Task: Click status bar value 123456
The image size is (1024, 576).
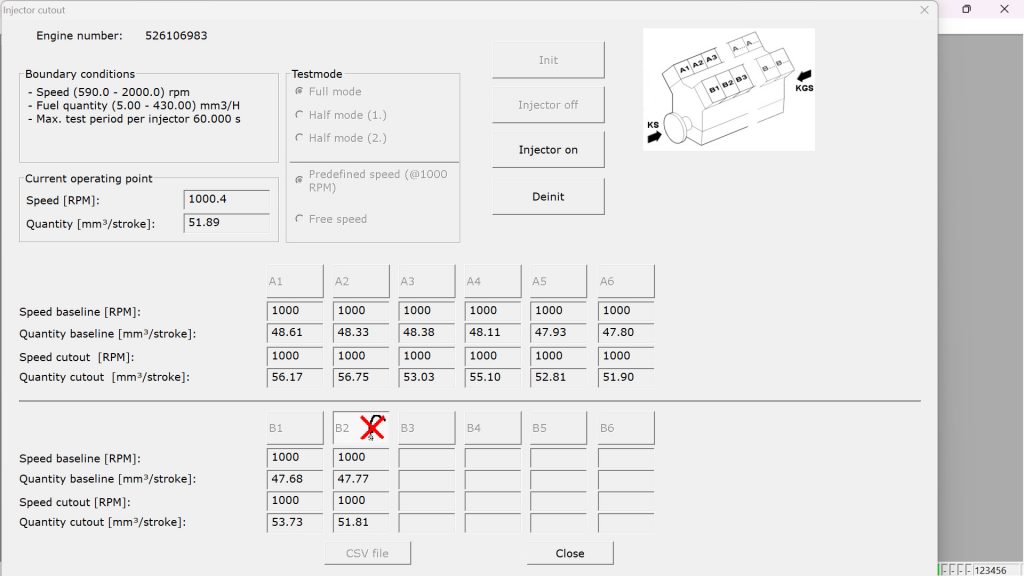Action: pyautogui.click(x=991, y=571)
